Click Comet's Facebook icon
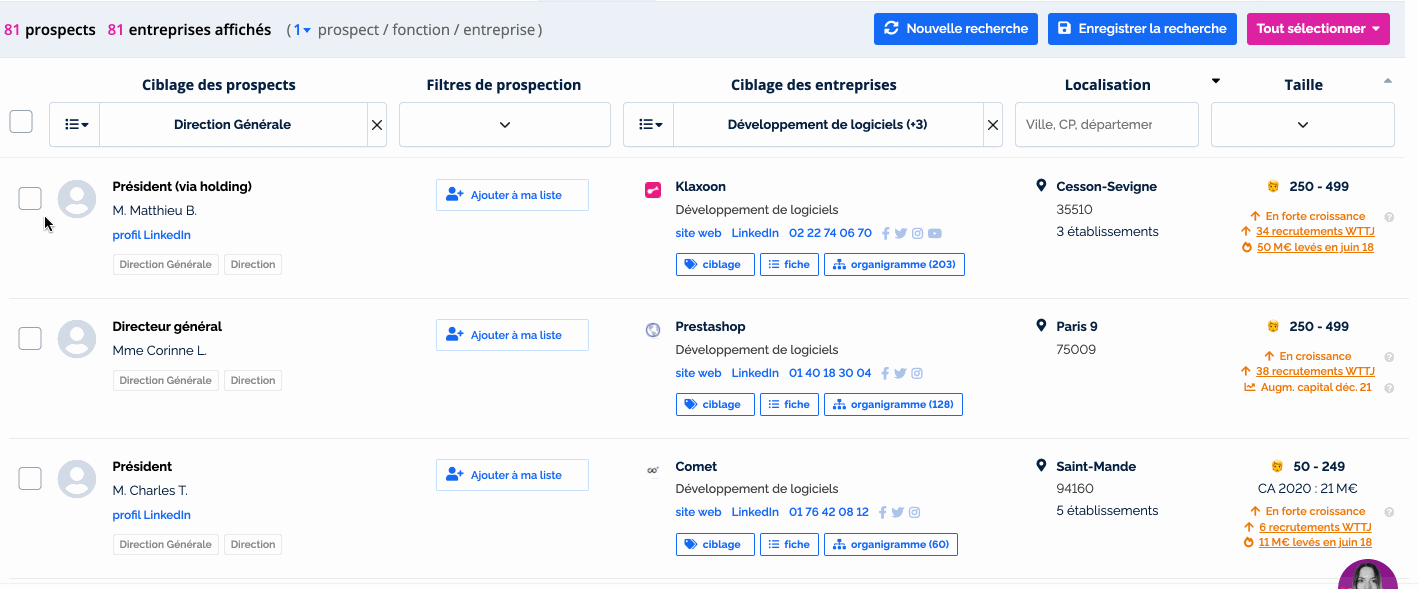 click(x=883, y=513)
